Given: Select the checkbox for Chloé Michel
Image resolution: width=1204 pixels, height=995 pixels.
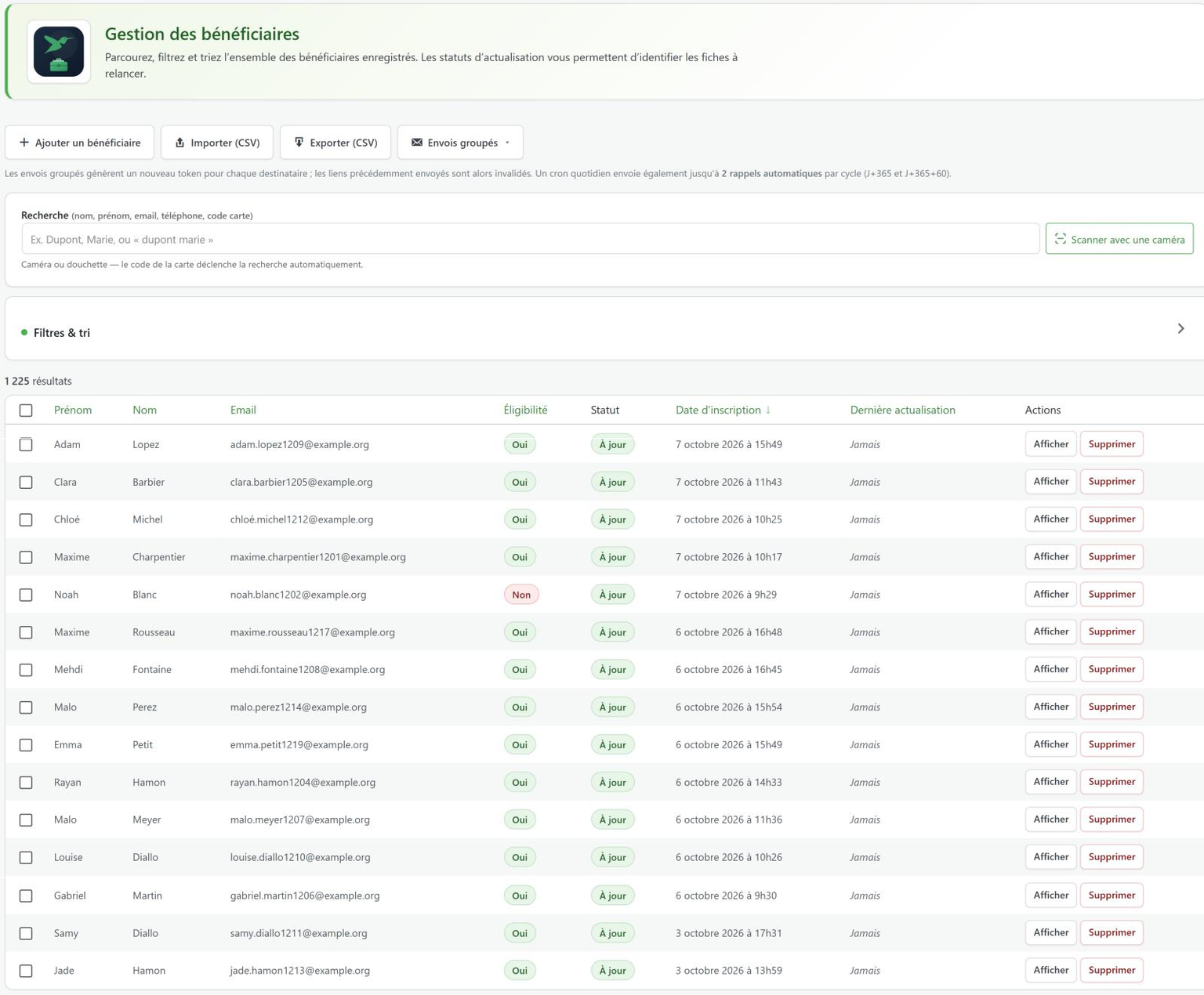Looking at the screenshot, I should [26, 519].
